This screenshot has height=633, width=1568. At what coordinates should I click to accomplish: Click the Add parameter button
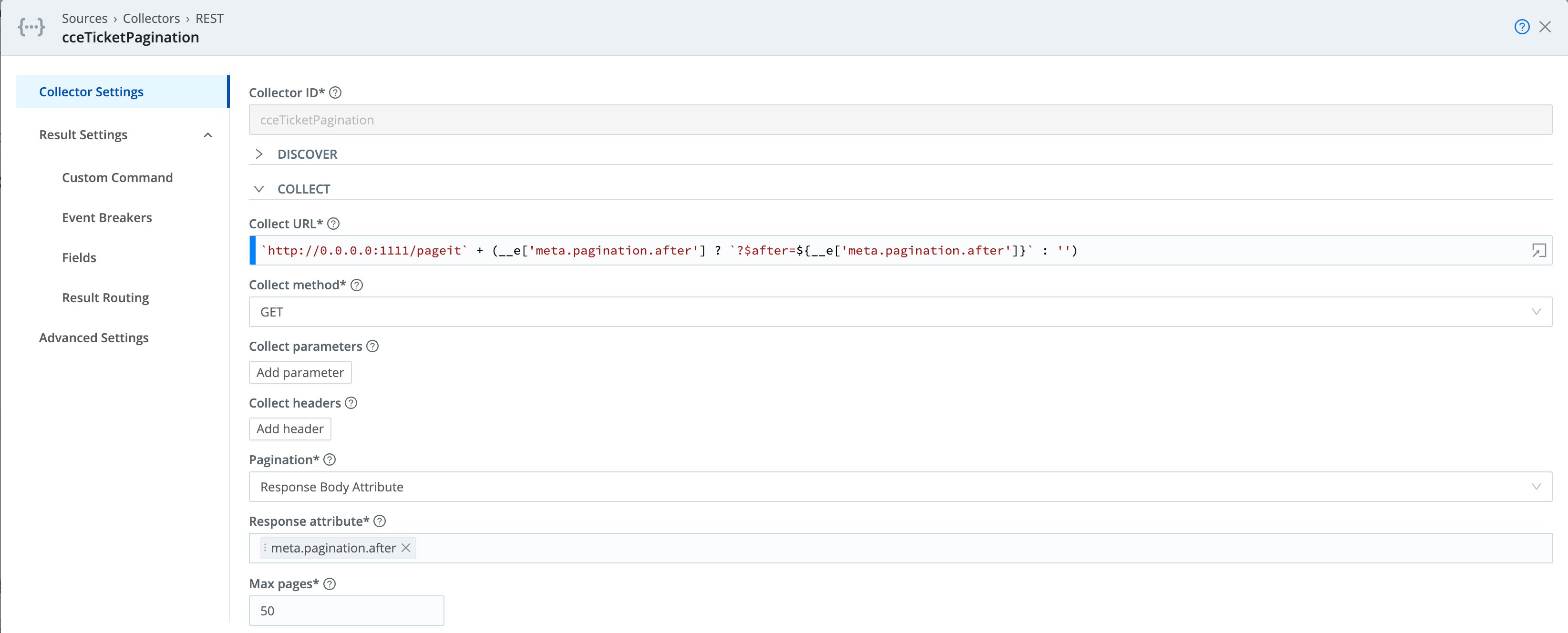click(x=299, y=372)
